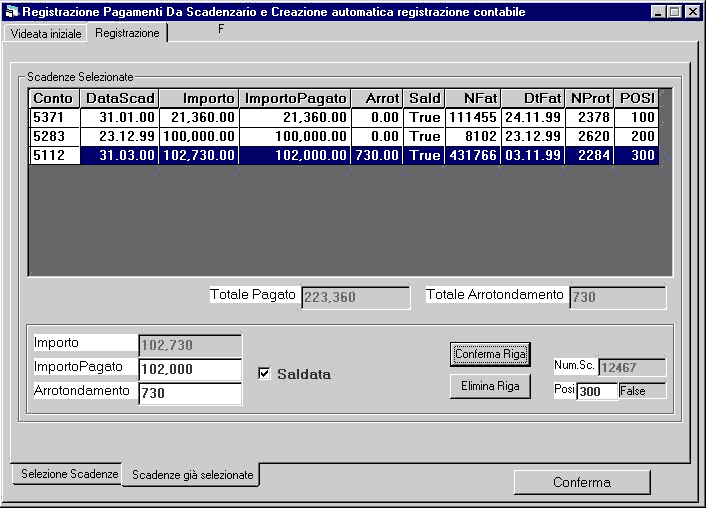The height and width of the screenshot is (508, 706).
Task: Click NFat cell 111455
Action: pyautogui.click(x=473, y=118)
